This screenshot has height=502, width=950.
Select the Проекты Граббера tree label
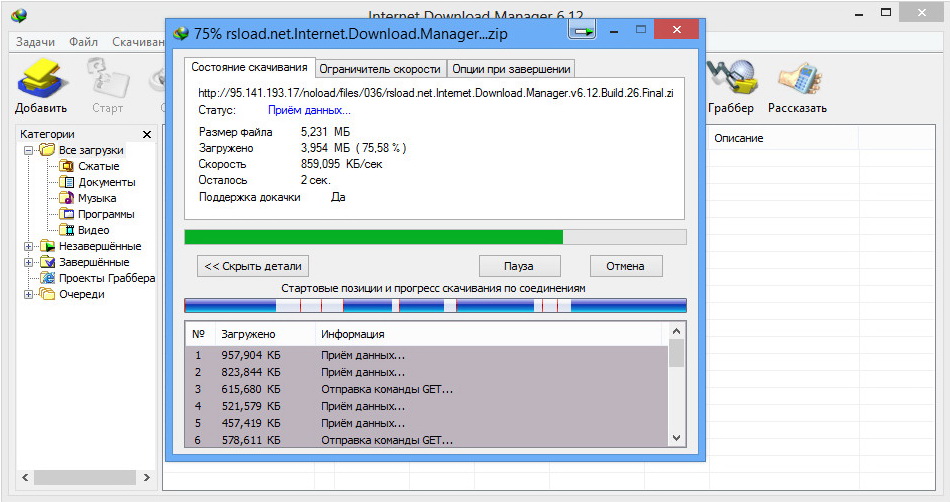(107, 278)
